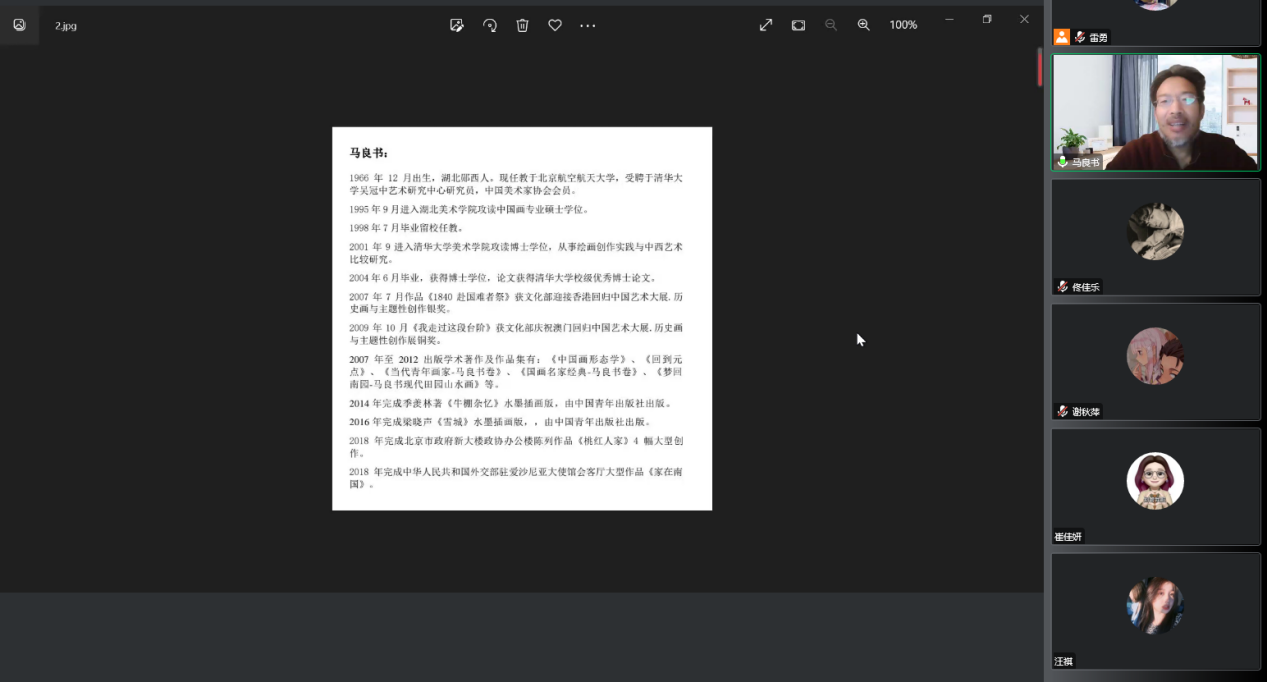Zoom in with the plus magnifier
1267x682 pixels.
(864, 25)
